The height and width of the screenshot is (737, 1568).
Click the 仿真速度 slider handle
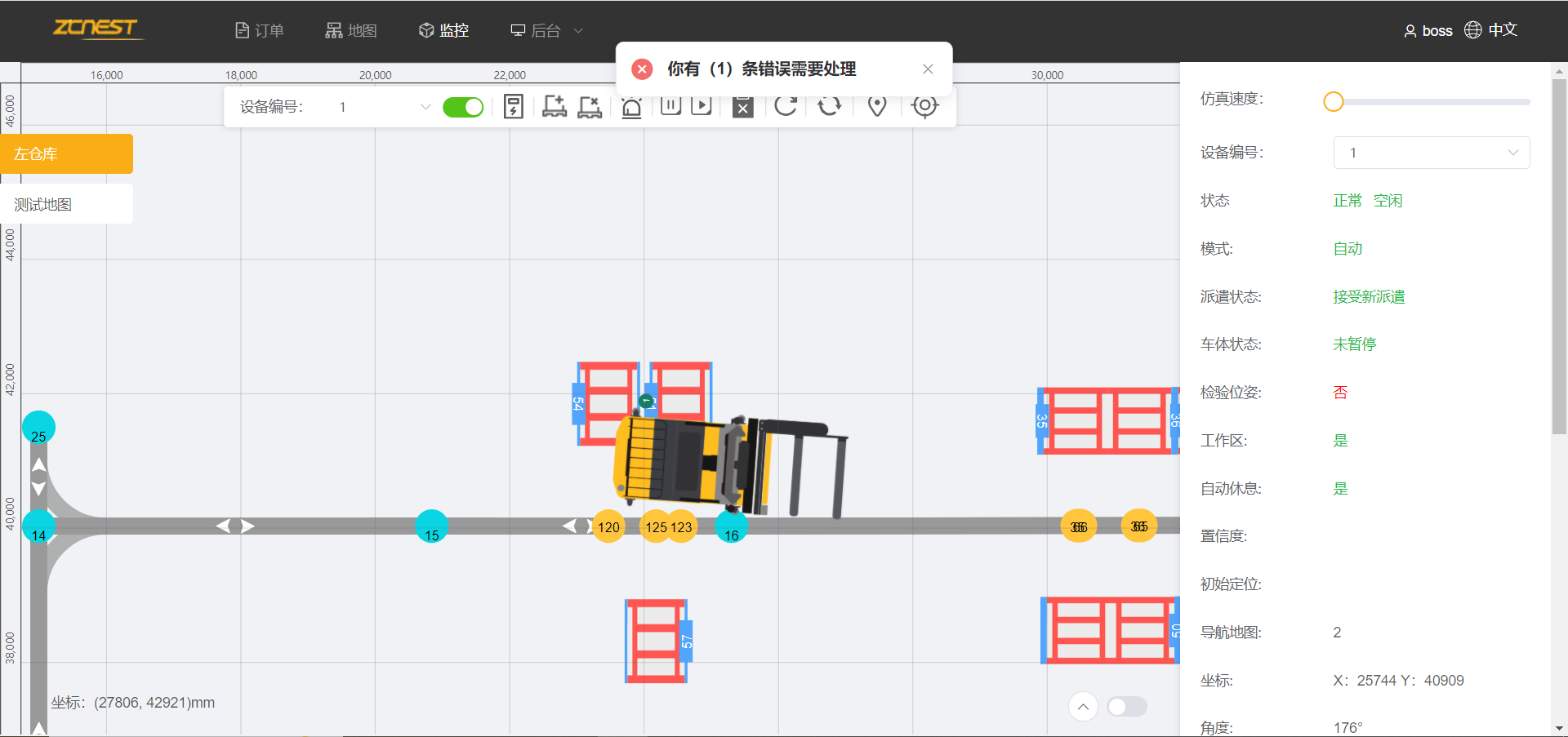pos(1334,102)
